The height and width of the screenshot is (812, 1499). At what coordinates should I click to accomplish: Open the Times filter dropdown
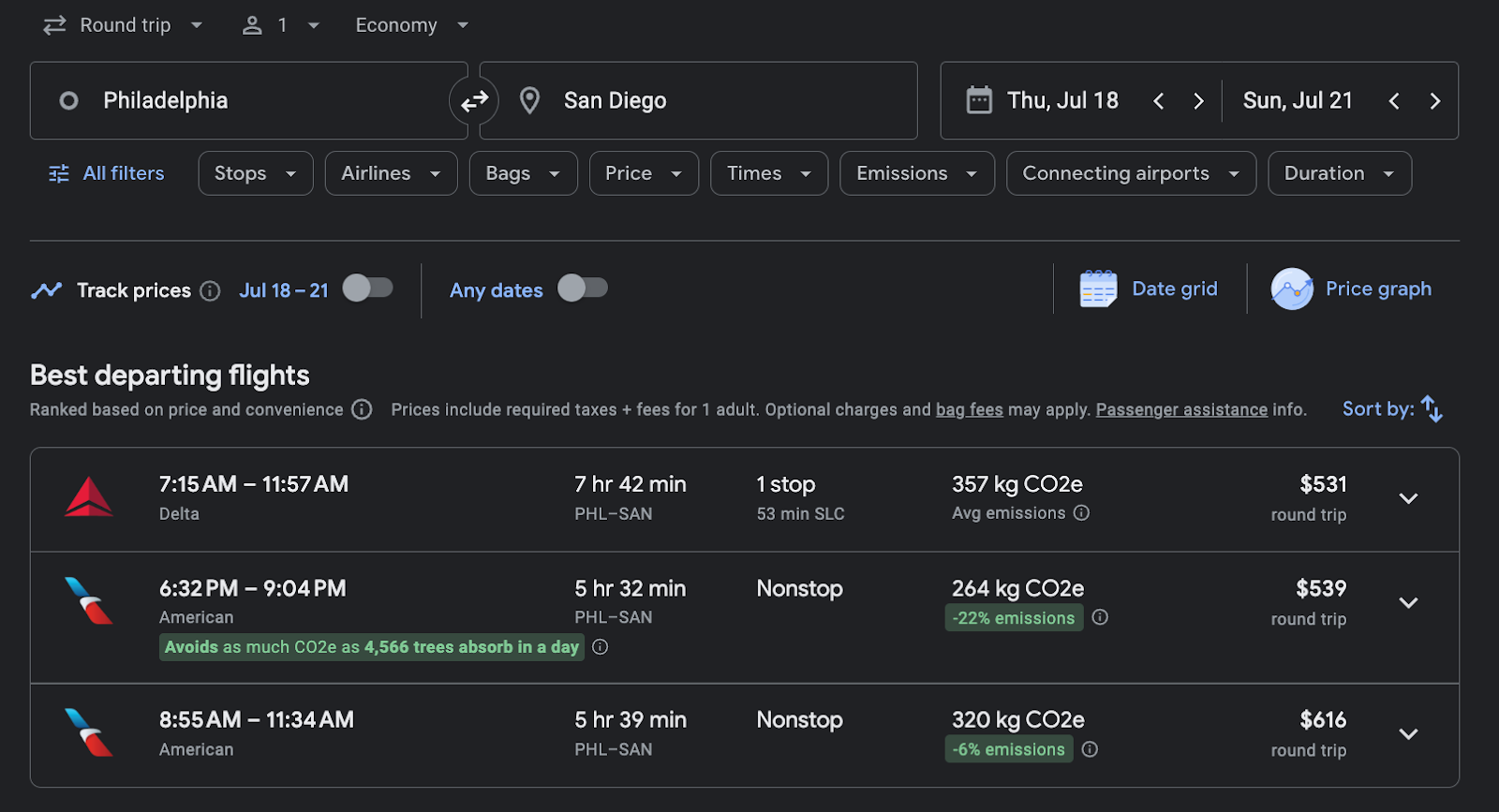(769, 173)
